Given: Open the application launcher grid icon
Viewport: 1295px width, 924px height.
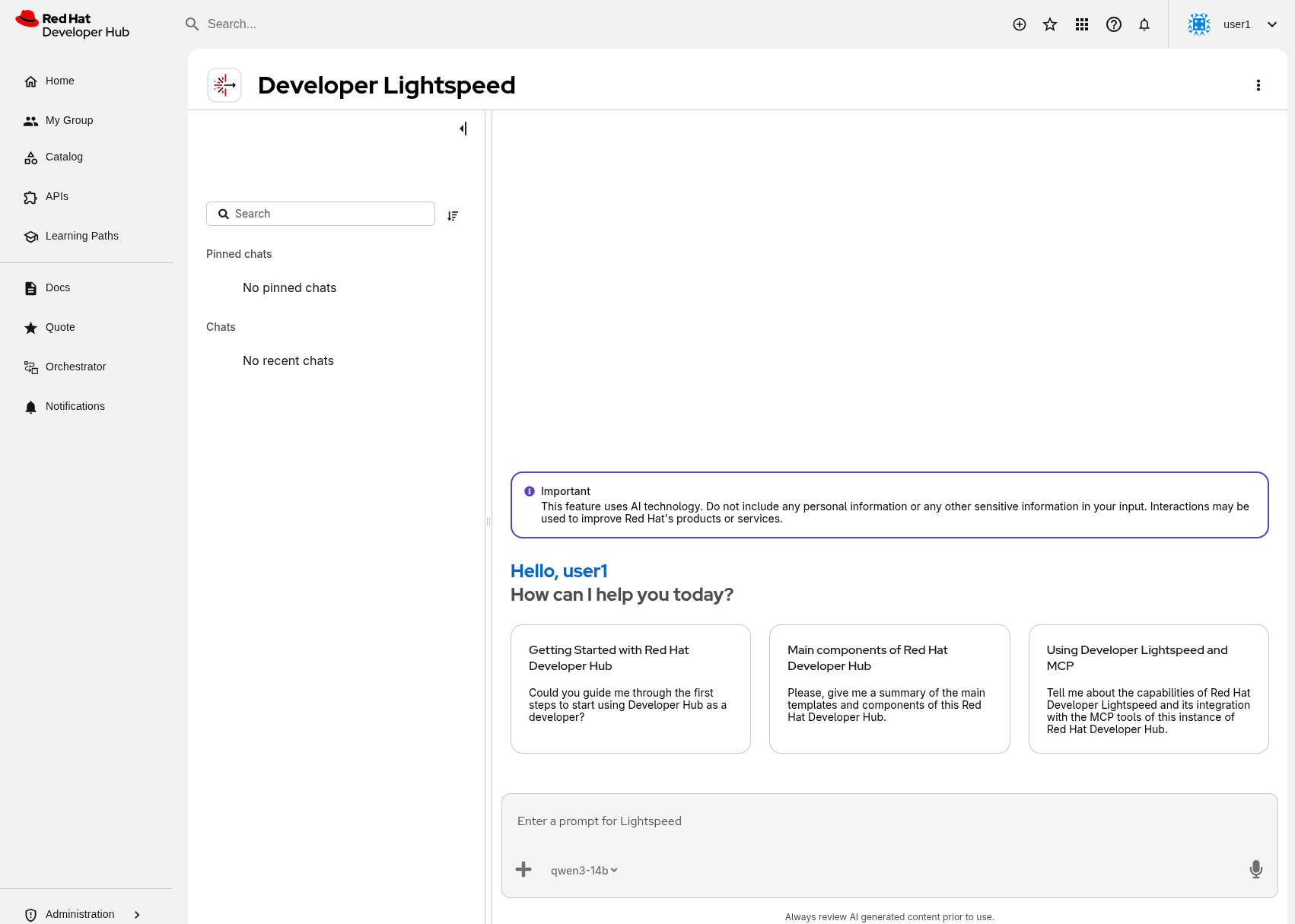Looking at the screenshot, I should click(1082, 24).
